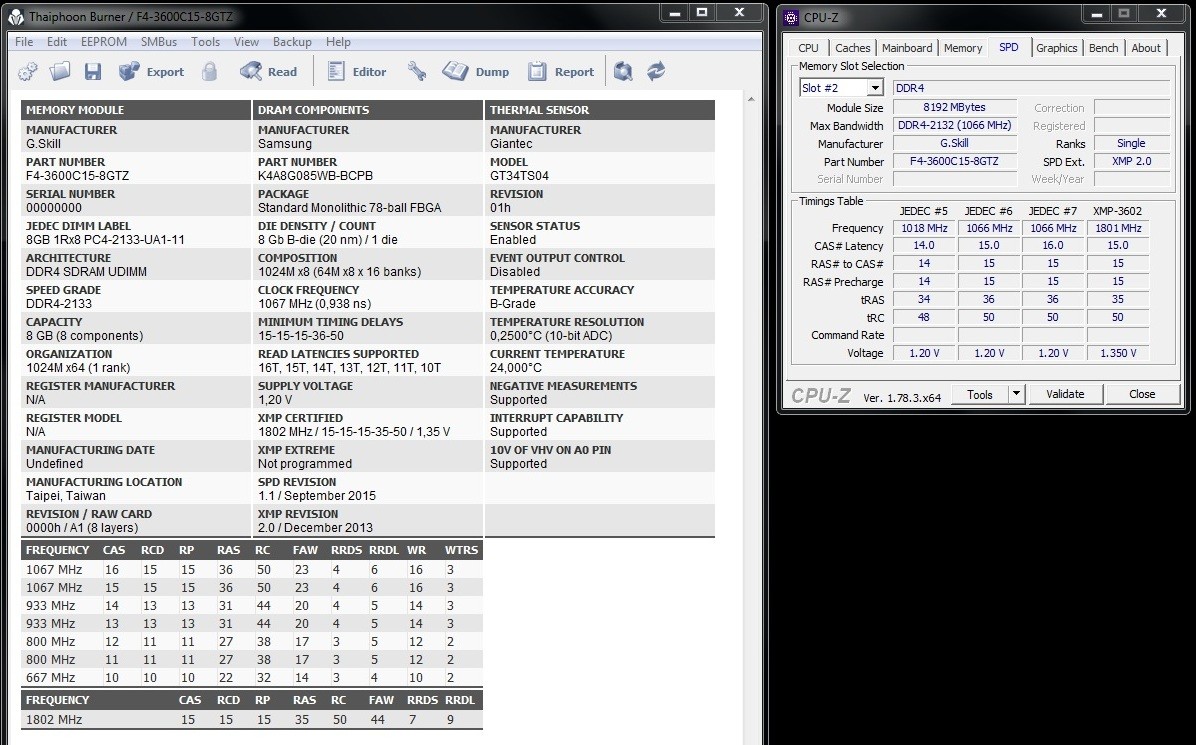
Task: Click the GT34TS04 thermal sensor model text
Action: [519, 175]
